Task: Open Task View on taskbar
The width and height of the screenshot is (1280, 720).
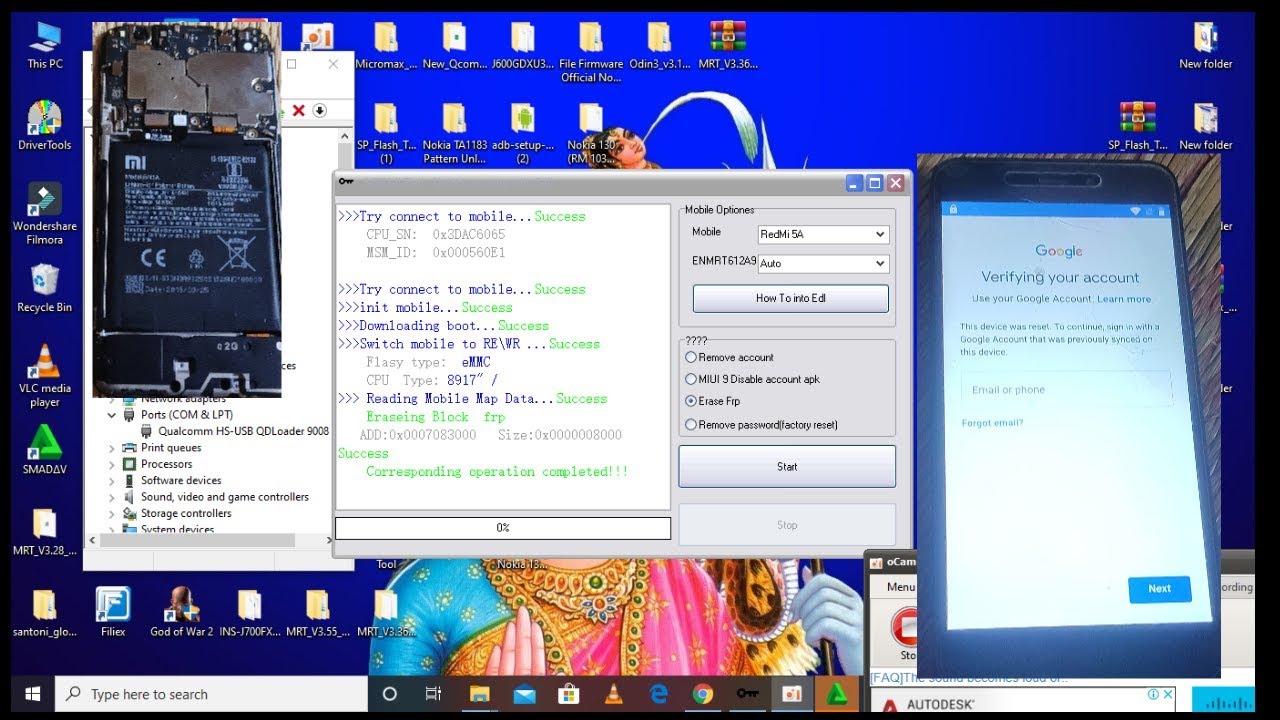Action: pyautogui.click(x=434, y=694)
